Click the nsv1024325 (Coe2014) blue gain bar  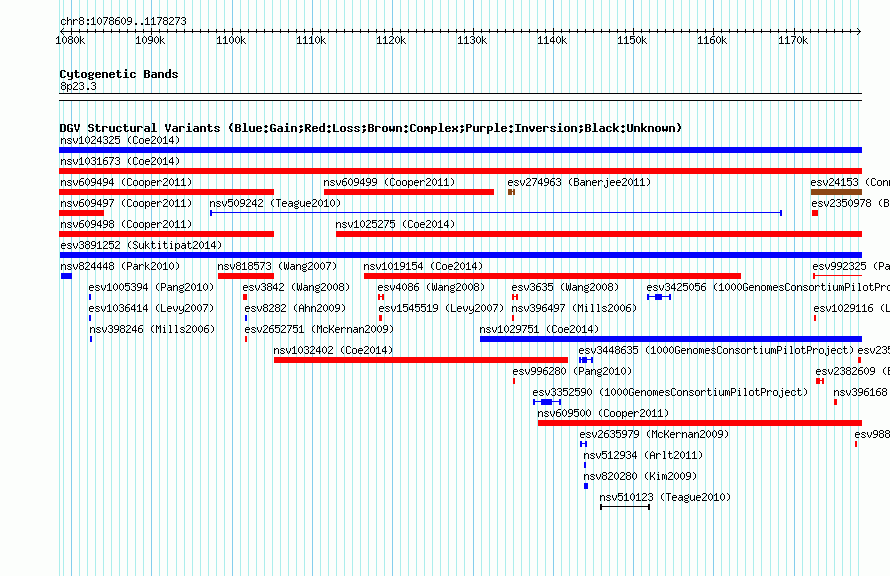460,150
